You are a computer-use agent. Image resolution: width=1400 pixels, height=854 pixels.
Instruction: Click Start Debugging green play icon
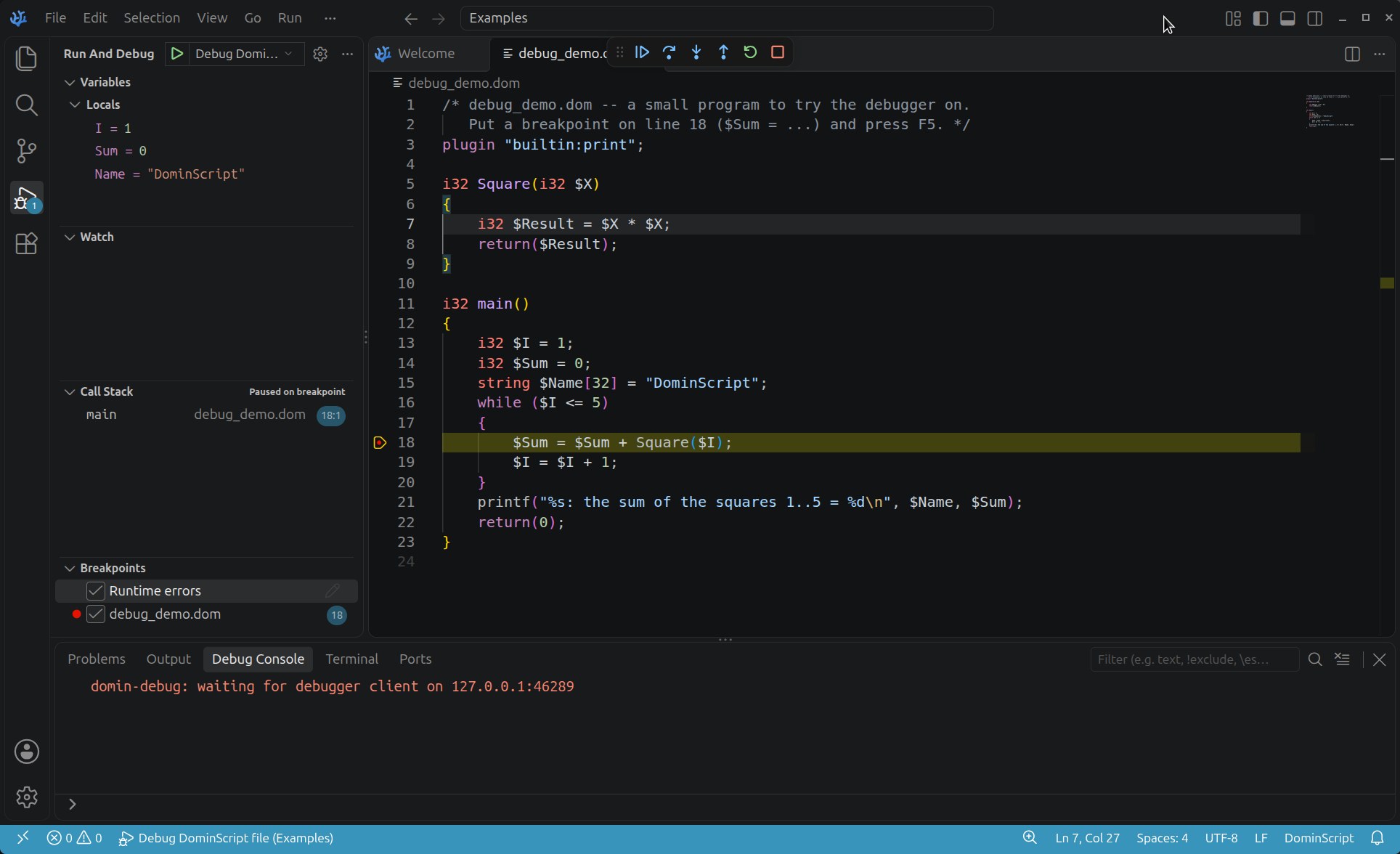pos(176,54)
